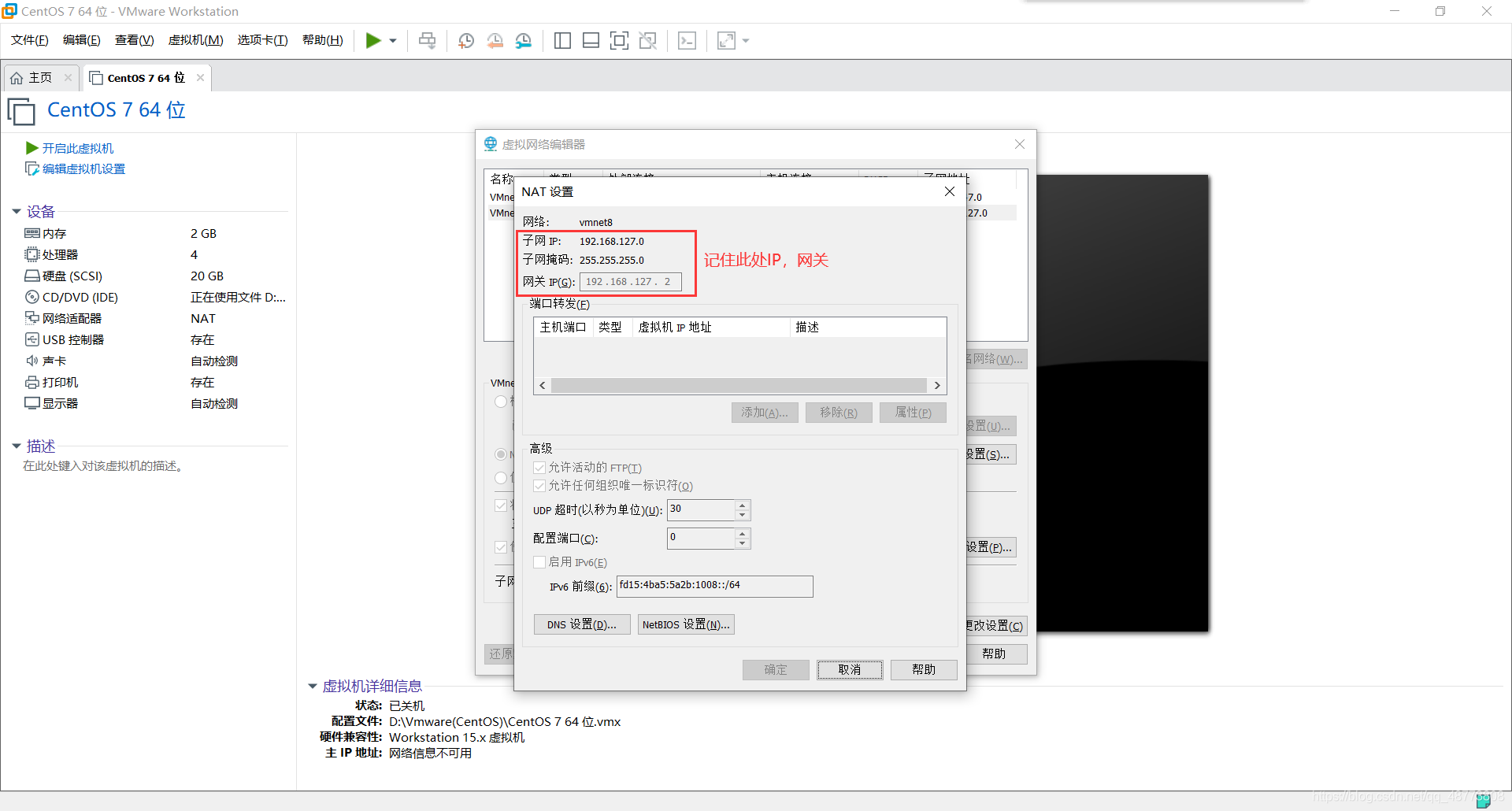The width and height of the screenshot is (1512, 811).
Task: Click the 移除(R) button
Action: tap(839, 413)
